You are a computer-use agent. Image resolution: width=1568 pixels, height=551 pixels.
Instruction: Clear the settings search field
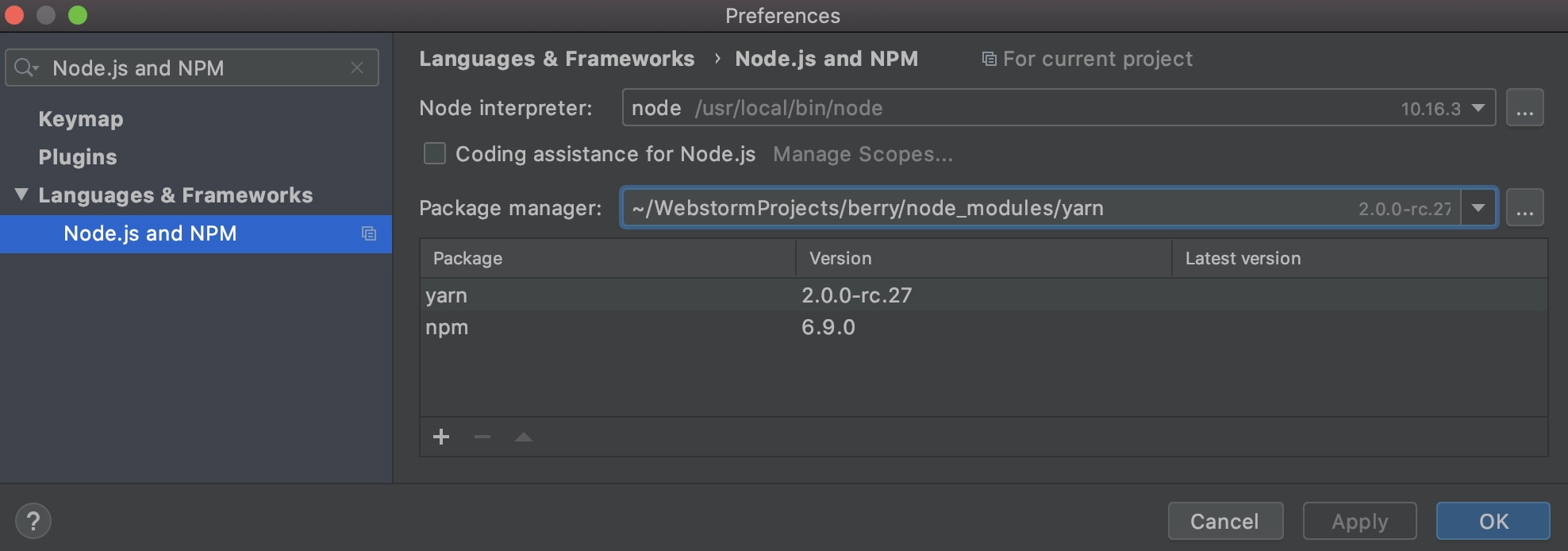357,68
